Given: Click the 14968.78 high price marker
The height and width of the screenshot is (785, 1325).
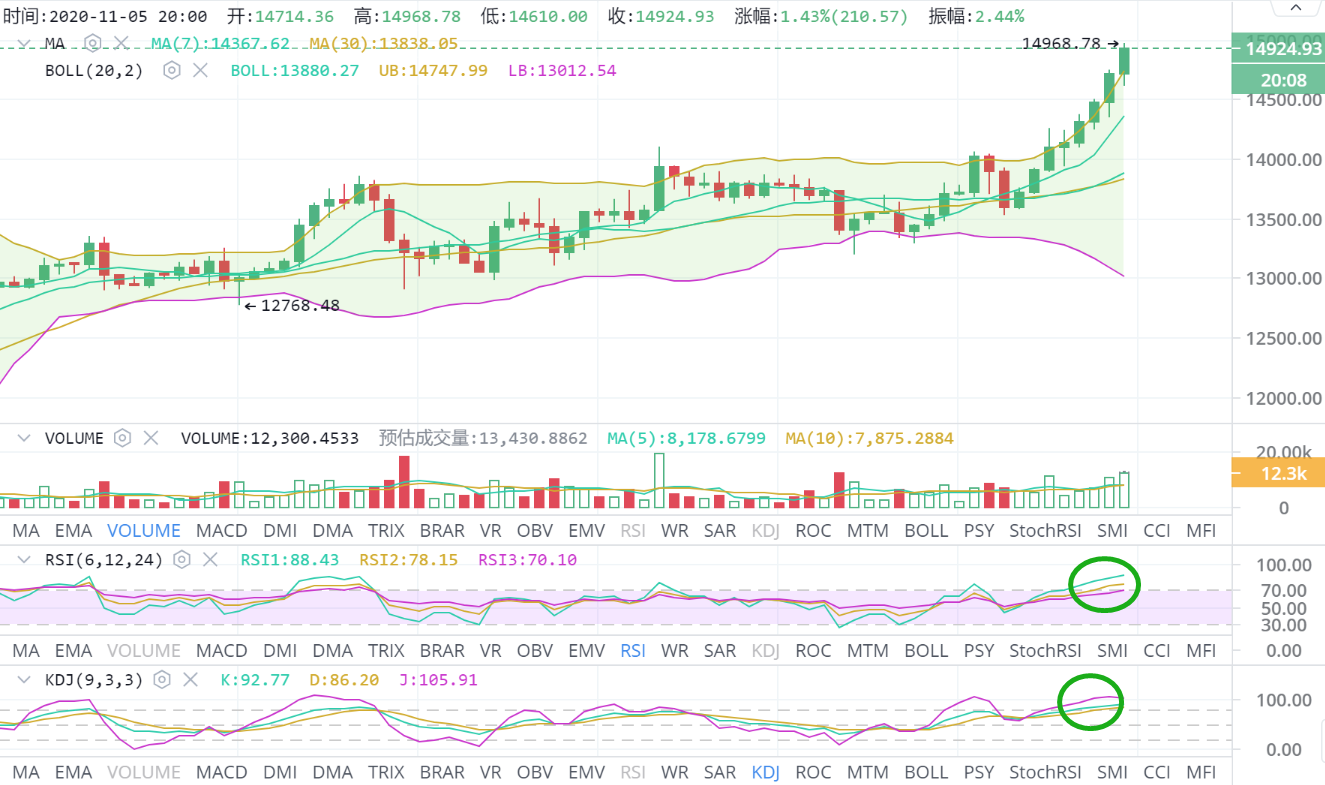Looking at the screenshot, I should [1071, 43].
